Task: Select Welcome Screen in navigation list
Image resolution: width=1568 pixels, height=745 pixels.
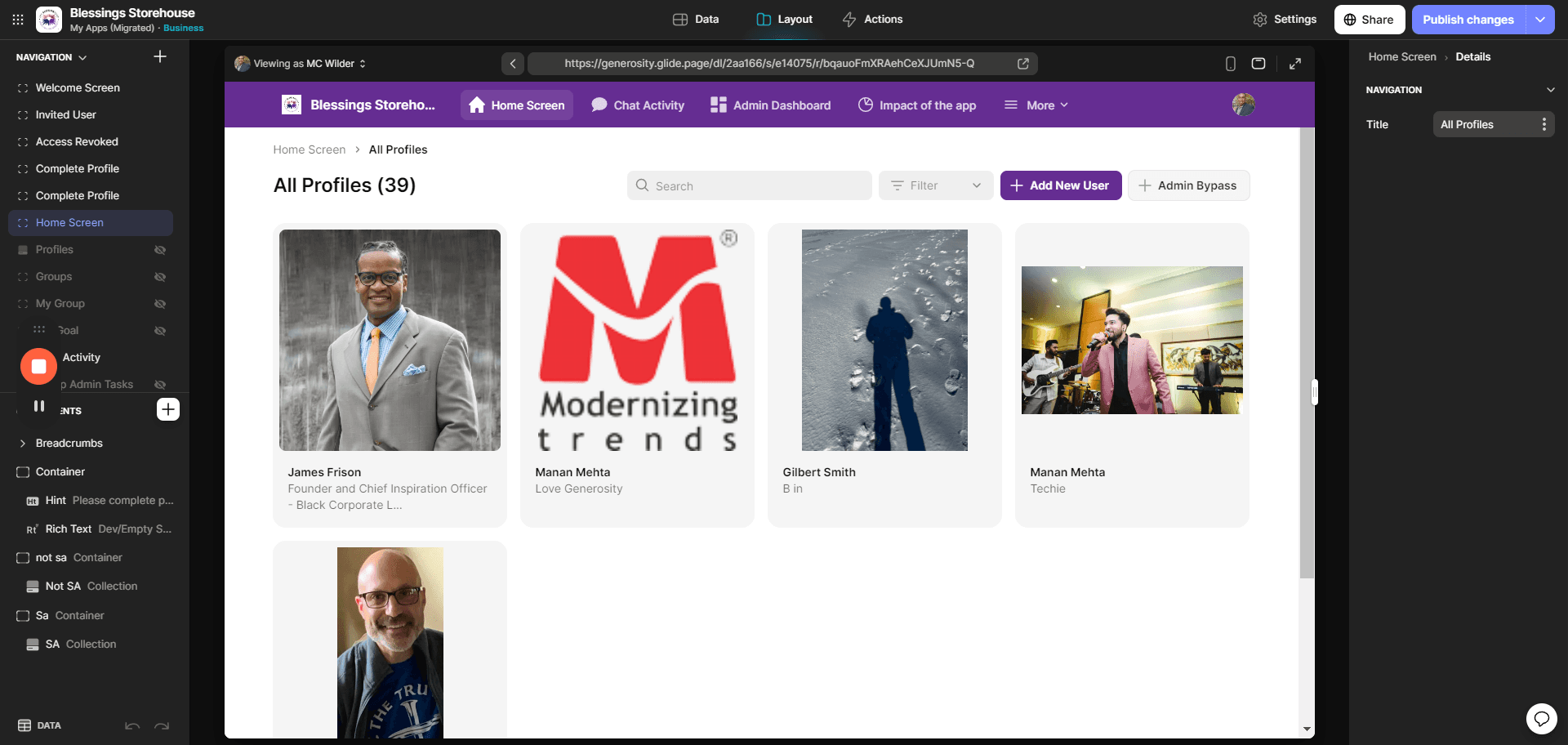Action: pyautogui.click(x=91, y=88)
